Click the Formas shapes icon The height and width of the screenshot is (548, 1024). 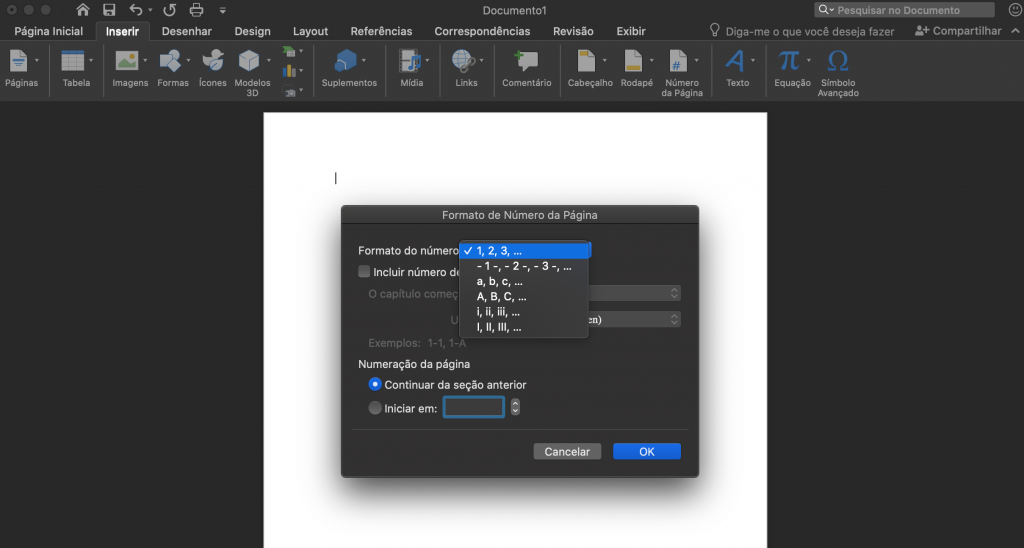pyautogui.click(x=170, y=61)
